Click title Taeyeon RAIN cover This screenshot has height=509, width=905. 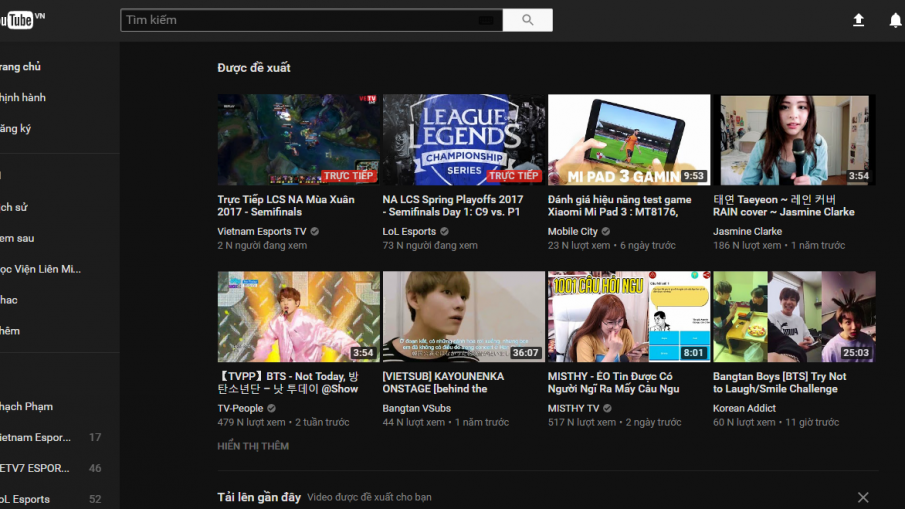(x=784, y=205)
